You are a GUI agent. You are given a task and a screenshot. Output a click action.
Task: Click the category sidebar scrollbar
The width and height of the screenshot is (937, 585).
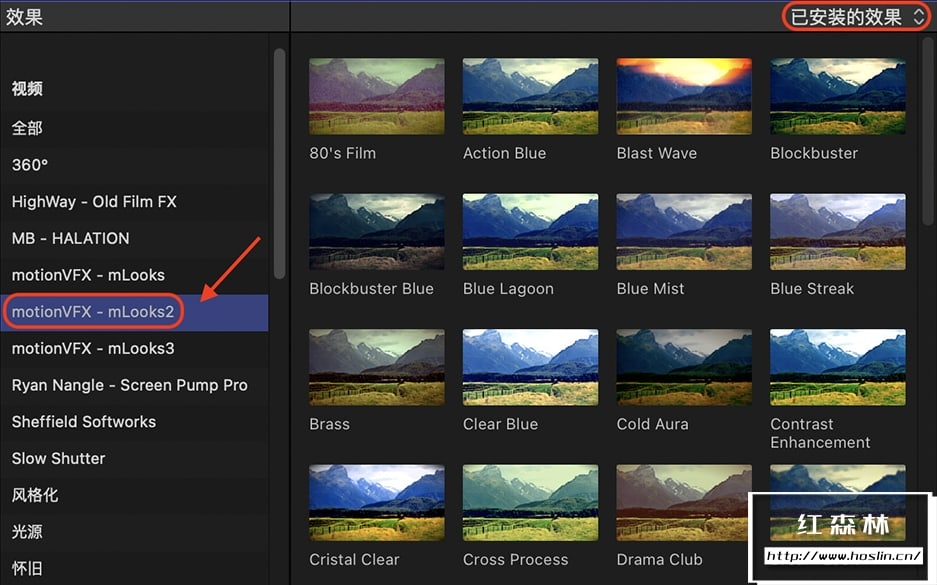(x=279, y=164)
